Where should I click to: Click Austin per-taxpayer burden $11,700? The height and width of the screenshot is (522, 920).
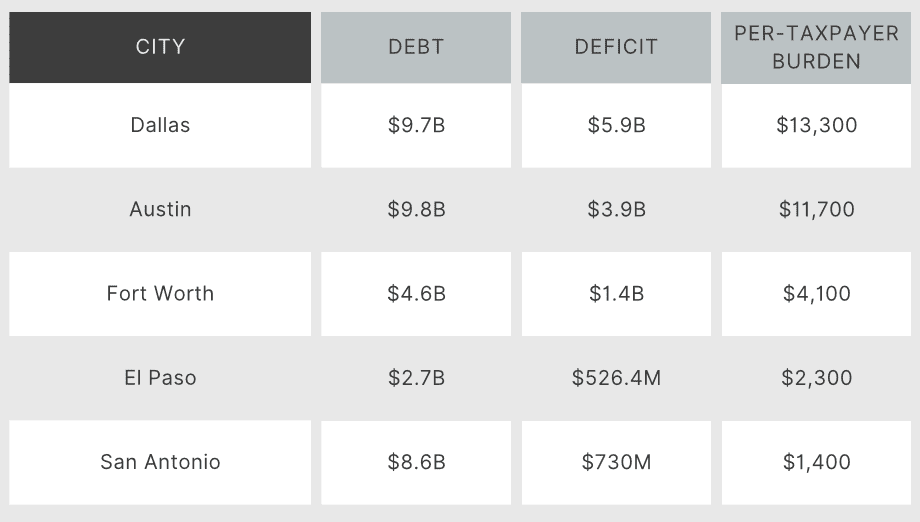click(816, 209)
